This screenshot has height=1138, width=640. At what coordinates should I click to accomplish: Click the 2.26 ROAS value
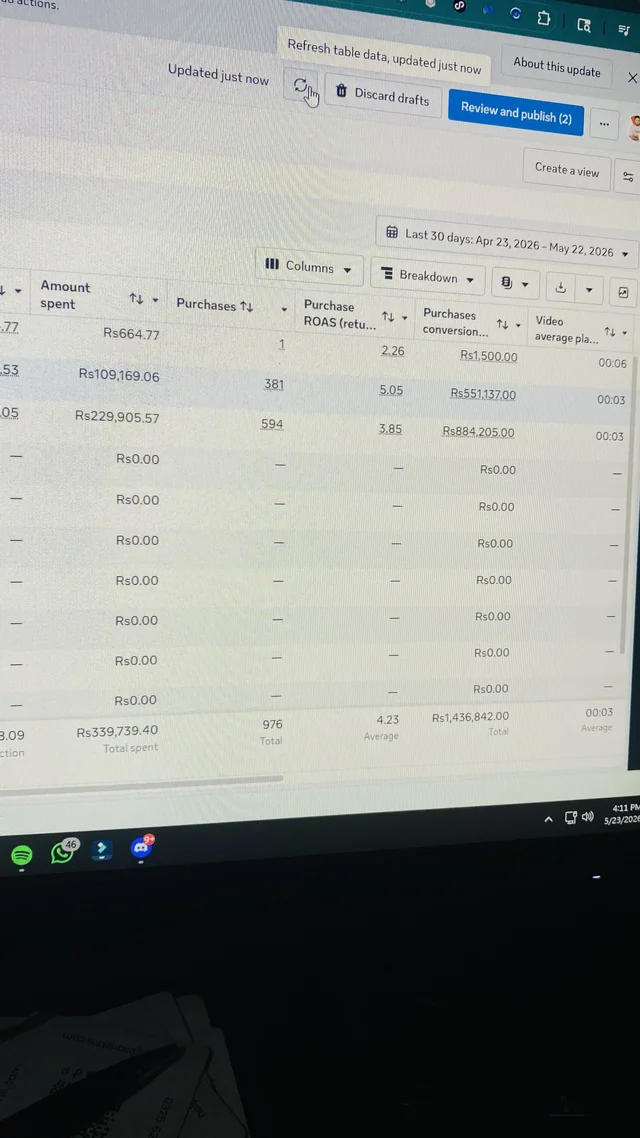[393, 351]
